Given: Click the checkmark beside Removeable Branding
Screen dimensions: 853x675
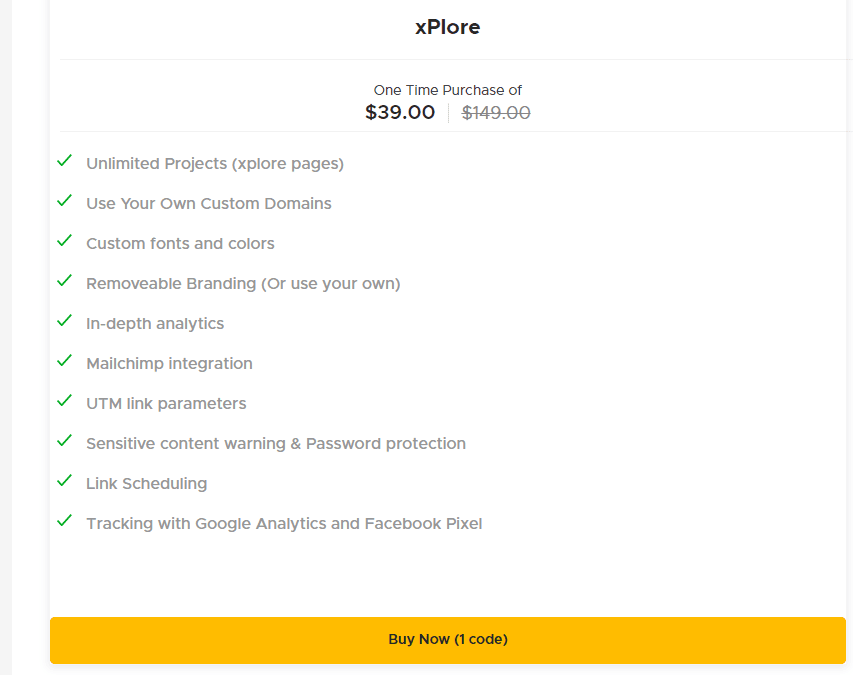Looking at the screenshot, I should (64, 281).
